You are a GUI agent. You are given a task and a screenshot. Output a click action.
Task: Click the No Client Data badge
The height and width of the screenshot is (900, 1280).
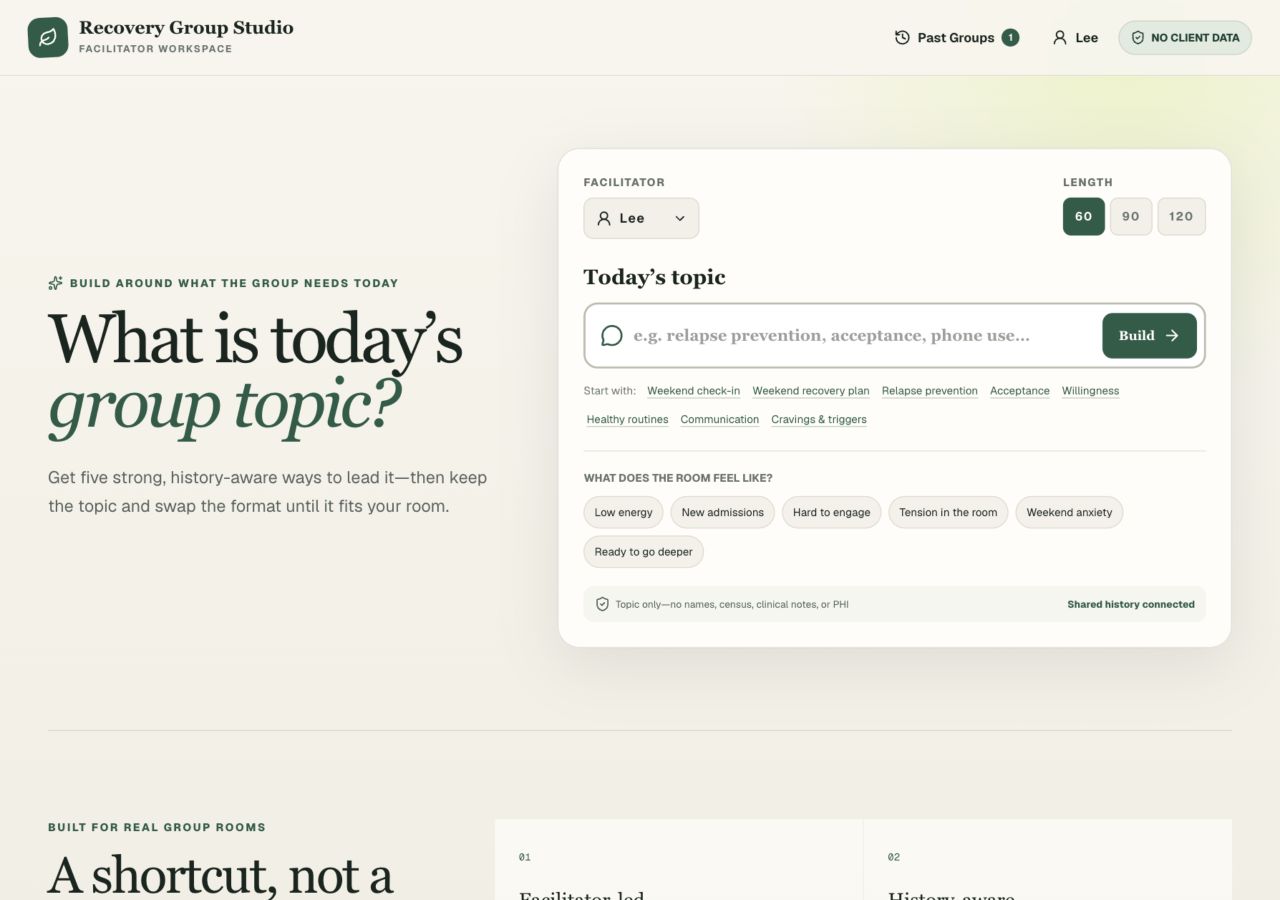tap(1185, 38)
